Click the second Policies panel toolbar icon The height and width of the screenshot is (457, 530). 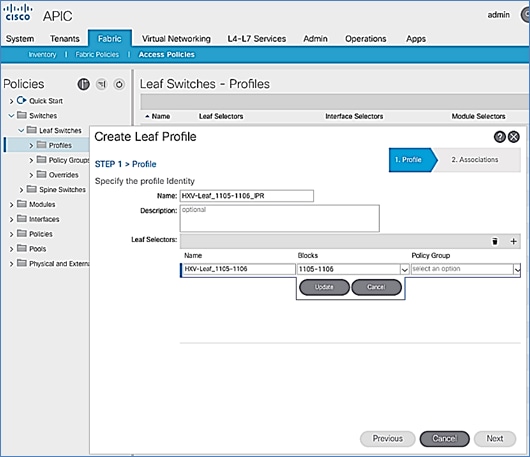coord(101,84)
